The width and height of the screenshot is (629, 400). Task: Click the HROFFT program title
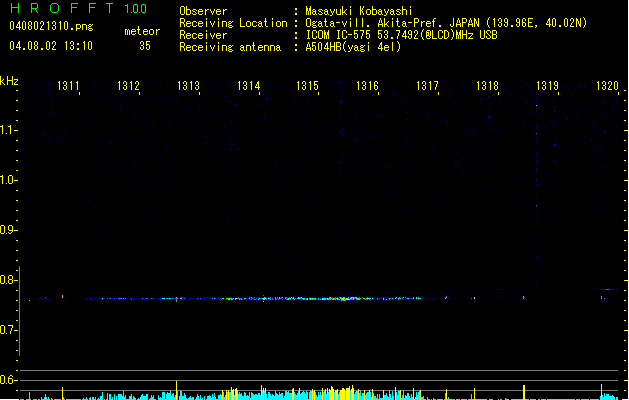tap(62, 8)
